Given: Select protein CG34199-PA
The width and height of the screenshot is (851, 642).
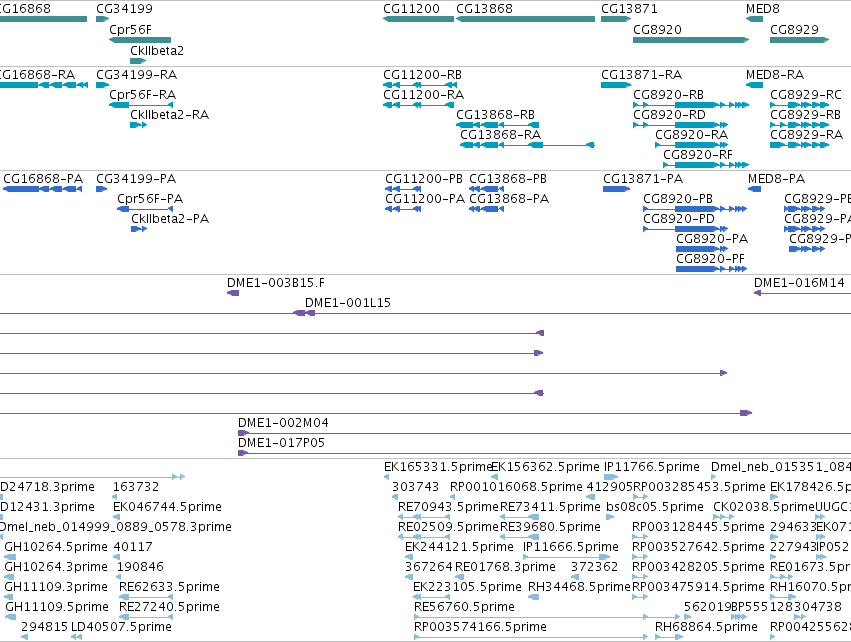Looking at the screenshot, I should pos(101,189).
